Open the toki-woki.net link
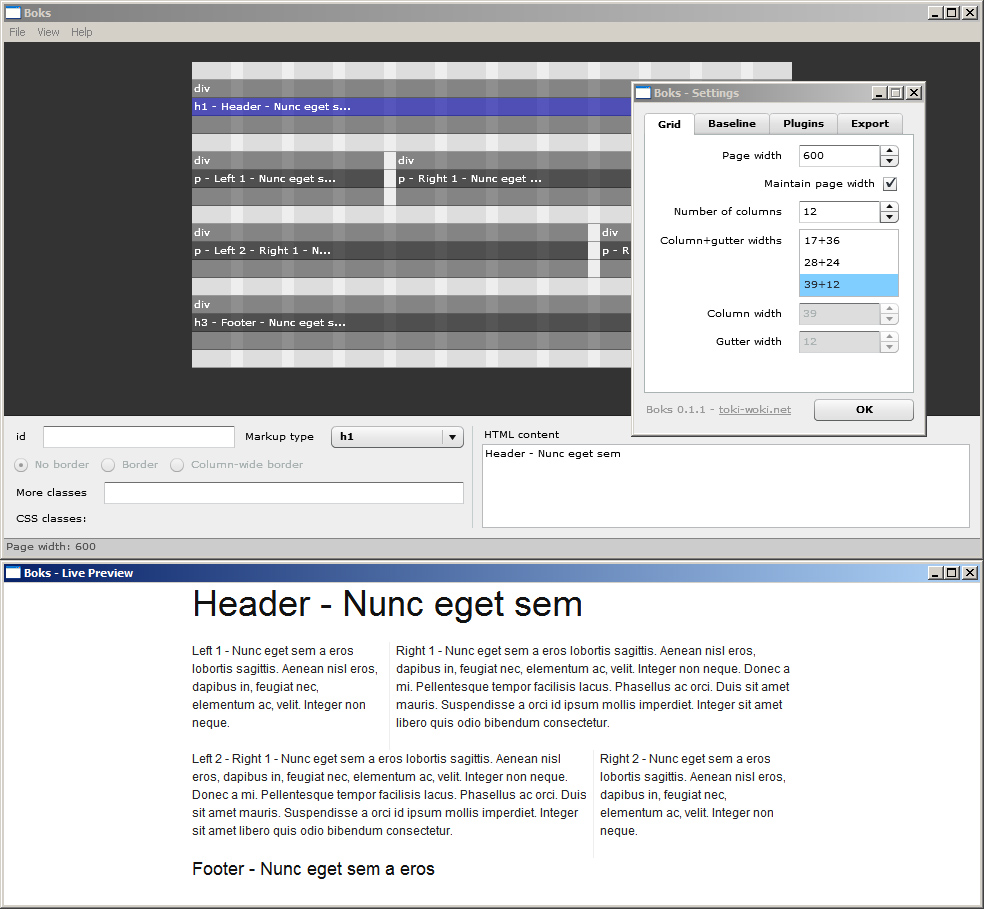984x909 pixels. [754, 410]
